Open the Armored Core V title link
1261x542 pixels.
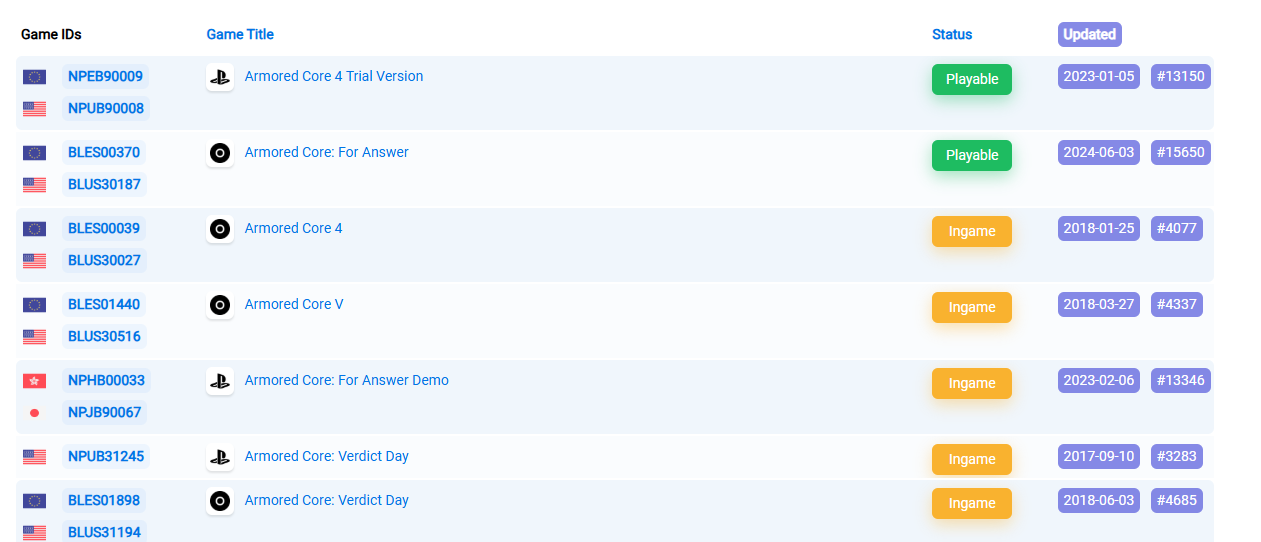coord(294,304)
